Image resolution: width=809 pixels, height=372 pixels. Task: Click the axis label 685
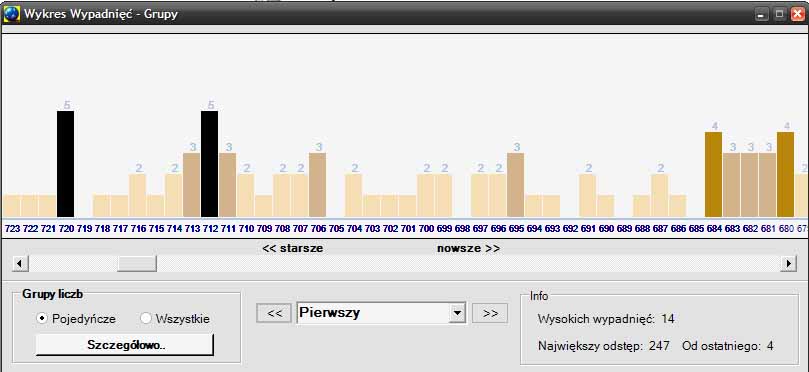coord(696,228)
